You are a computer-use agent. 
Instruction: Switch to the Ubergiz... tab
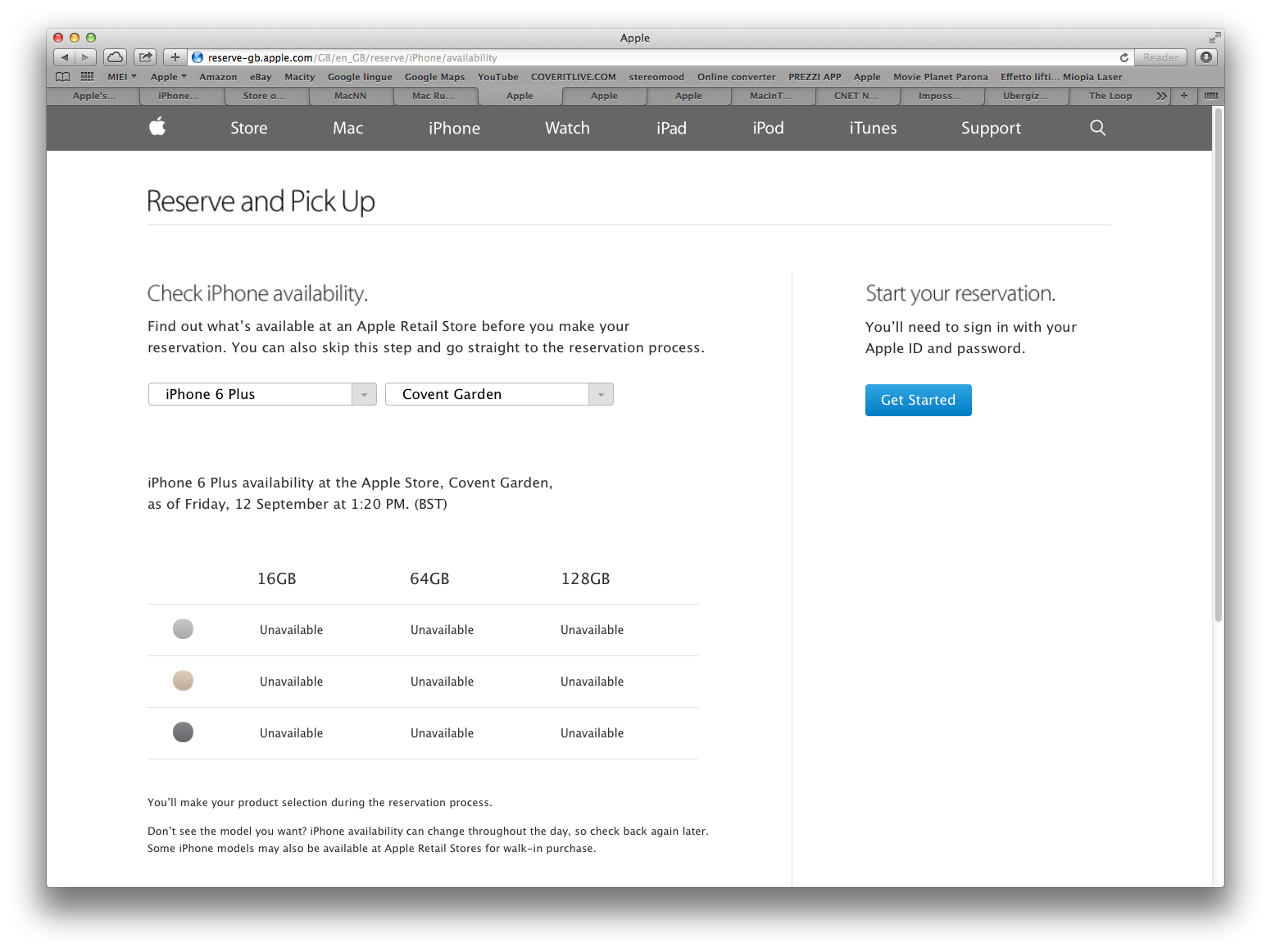click(1025, 96)
